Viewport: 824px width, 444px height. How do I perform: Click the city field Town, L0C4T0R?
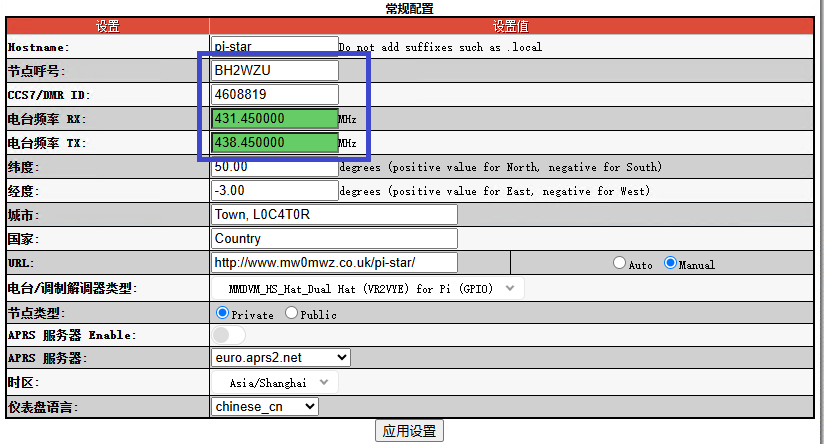coord(334,215)
